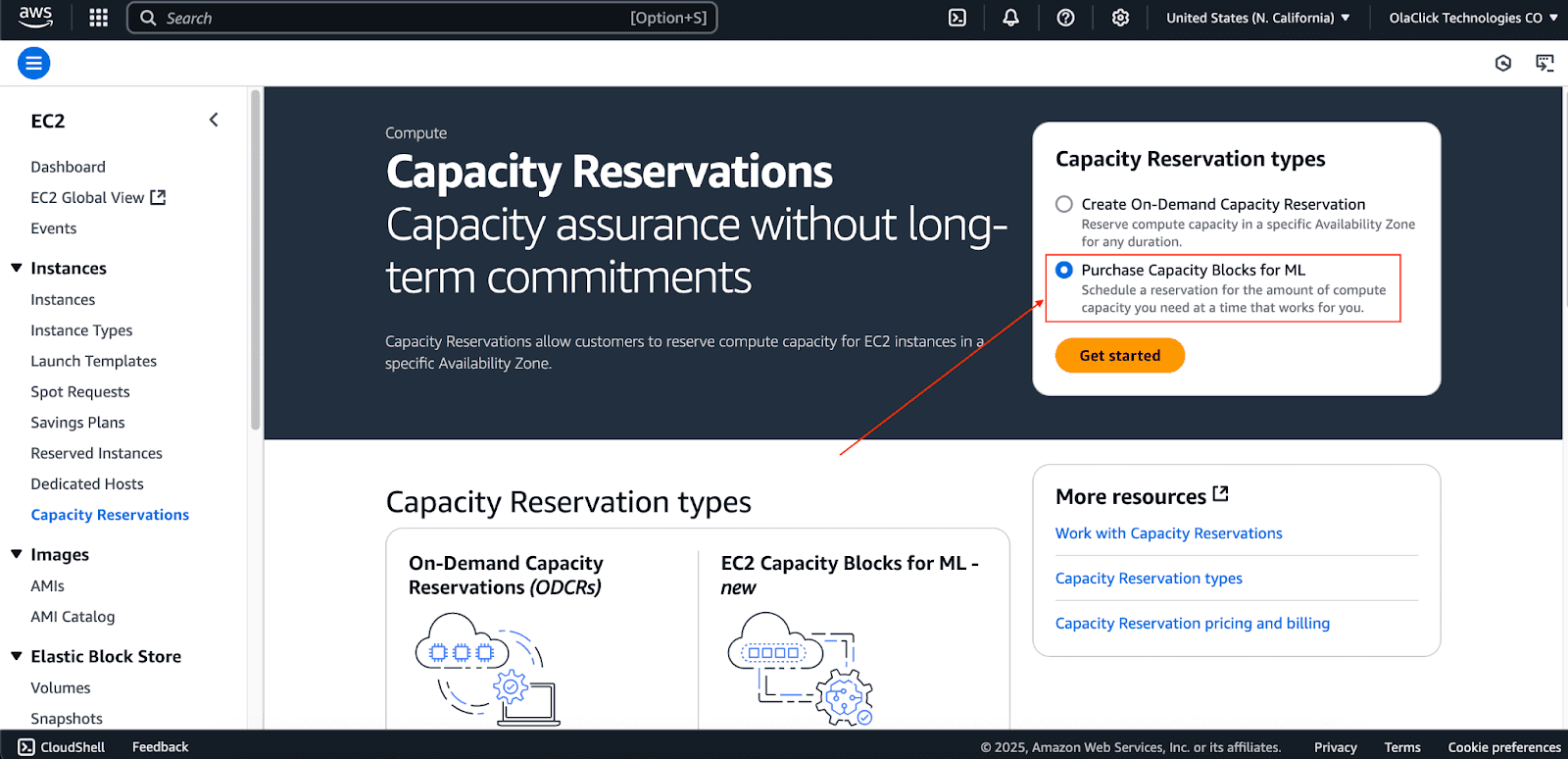Viewport: 1568px width, 759px height.
Task: Open the Terms footer link
Action: point(1402,747)
